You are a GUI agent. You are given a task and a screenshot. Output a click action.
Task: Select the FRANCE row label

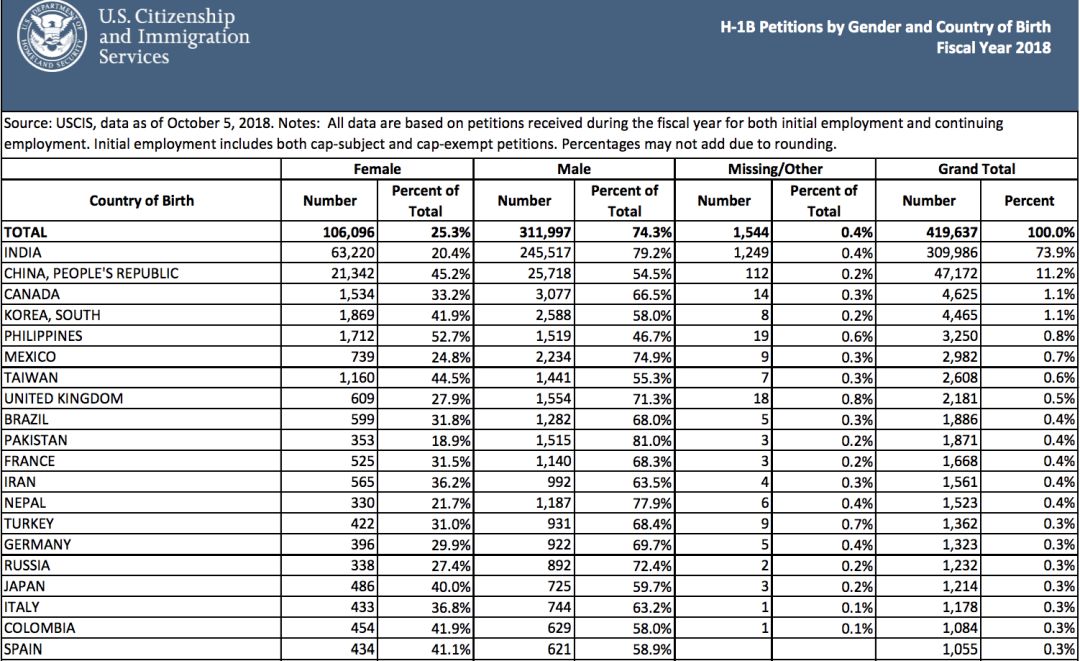(29, 461)
